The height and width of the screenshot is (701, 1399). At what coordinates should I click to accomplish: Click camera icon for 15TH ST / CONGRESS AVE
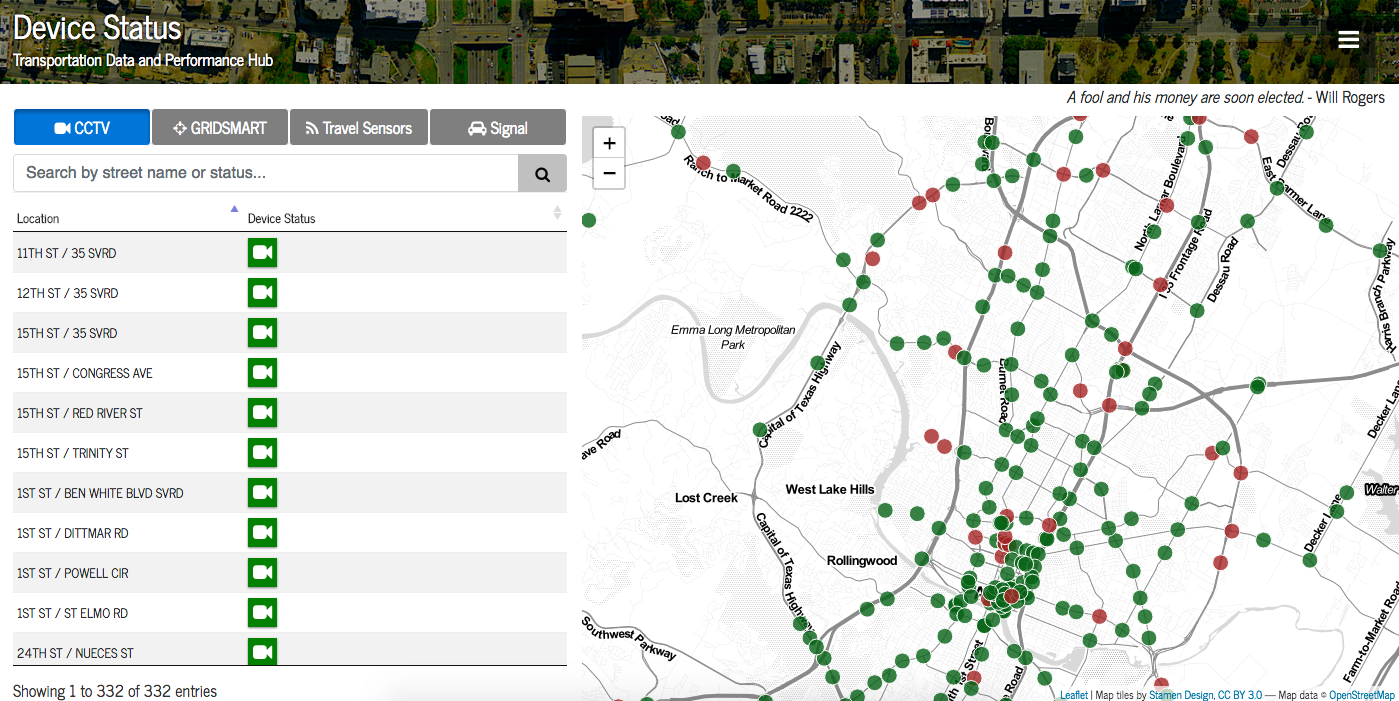click(262, 373)
